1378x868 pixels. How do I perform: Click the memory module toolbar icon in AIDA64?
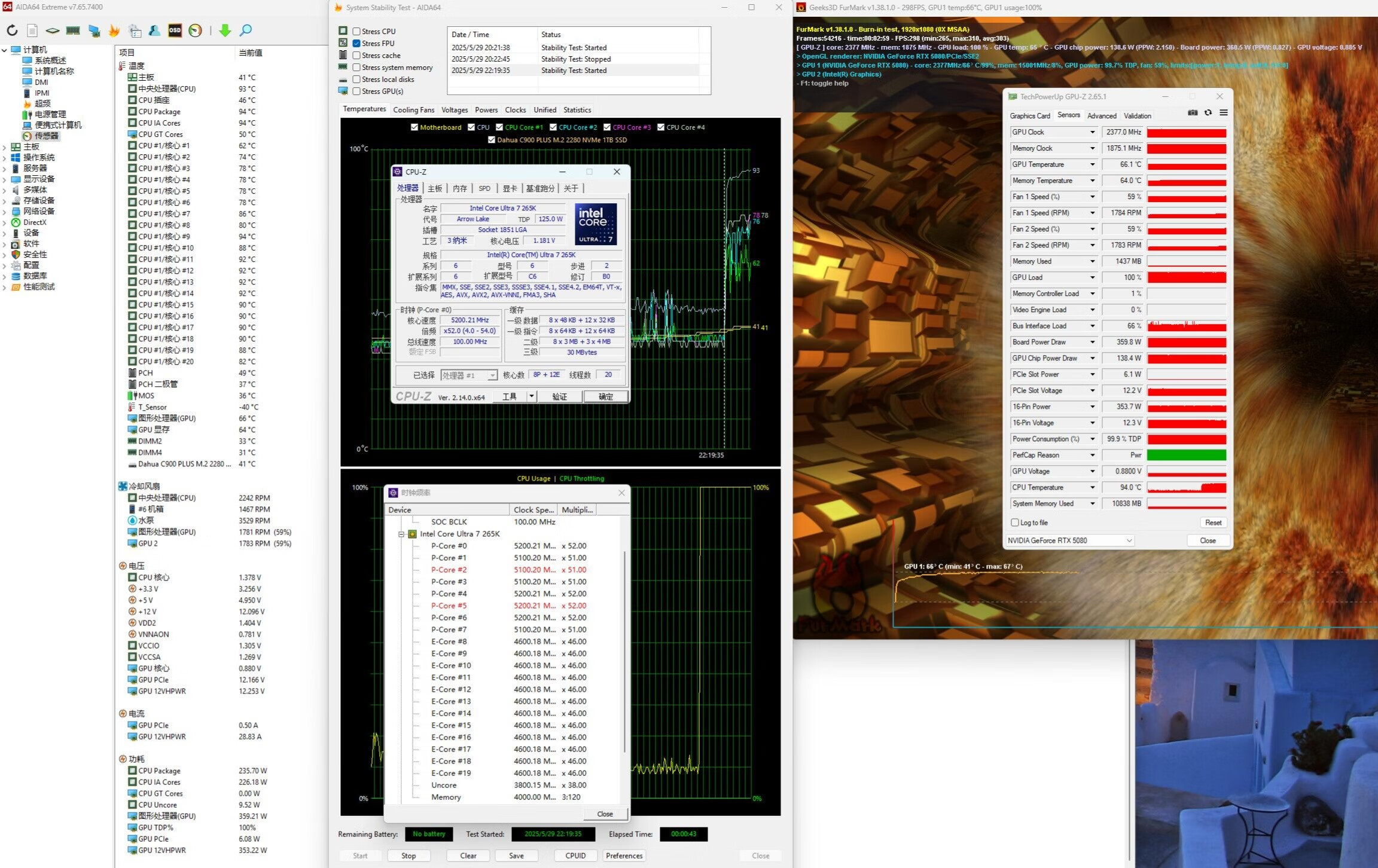[73, 30]
